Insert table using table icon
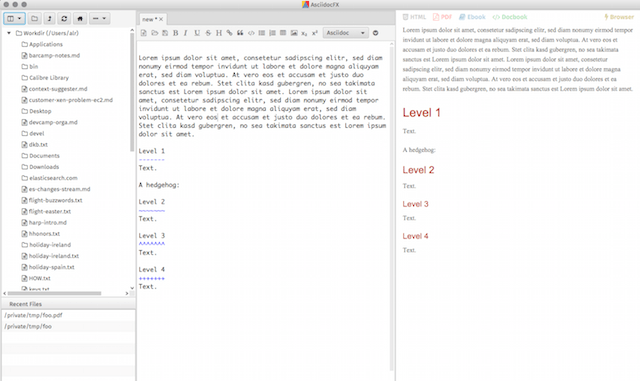 pos(283,33)
